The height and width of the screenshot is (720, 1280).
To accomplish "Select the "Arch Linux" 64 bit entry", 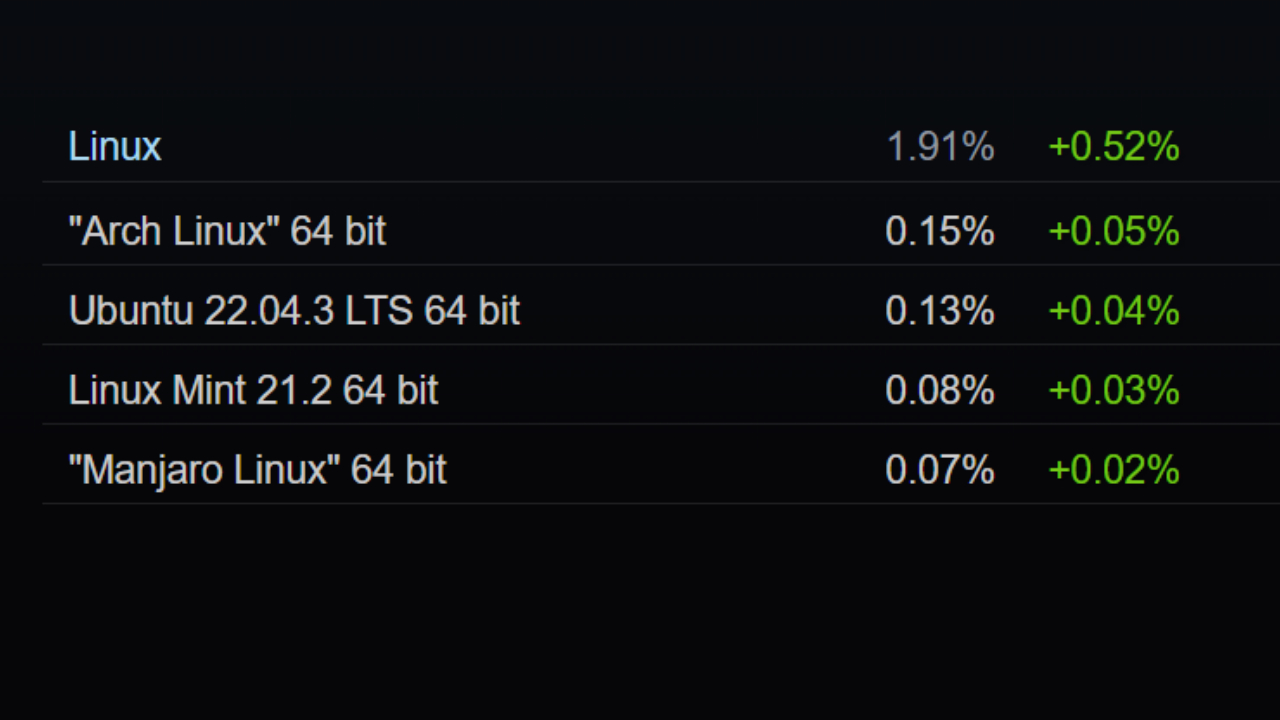I will tap(227, 231).
